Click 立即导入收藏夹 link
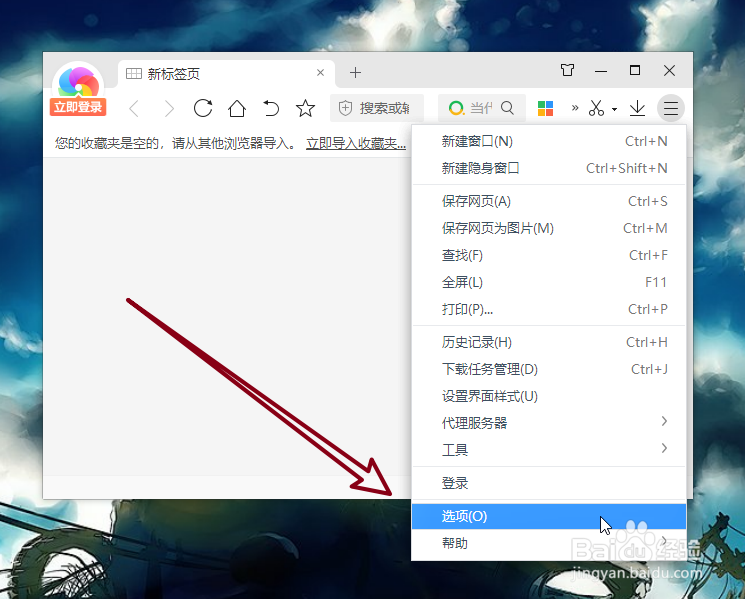Image resolution: width=745 pixels, height=599 pixels. click(356, 143)
